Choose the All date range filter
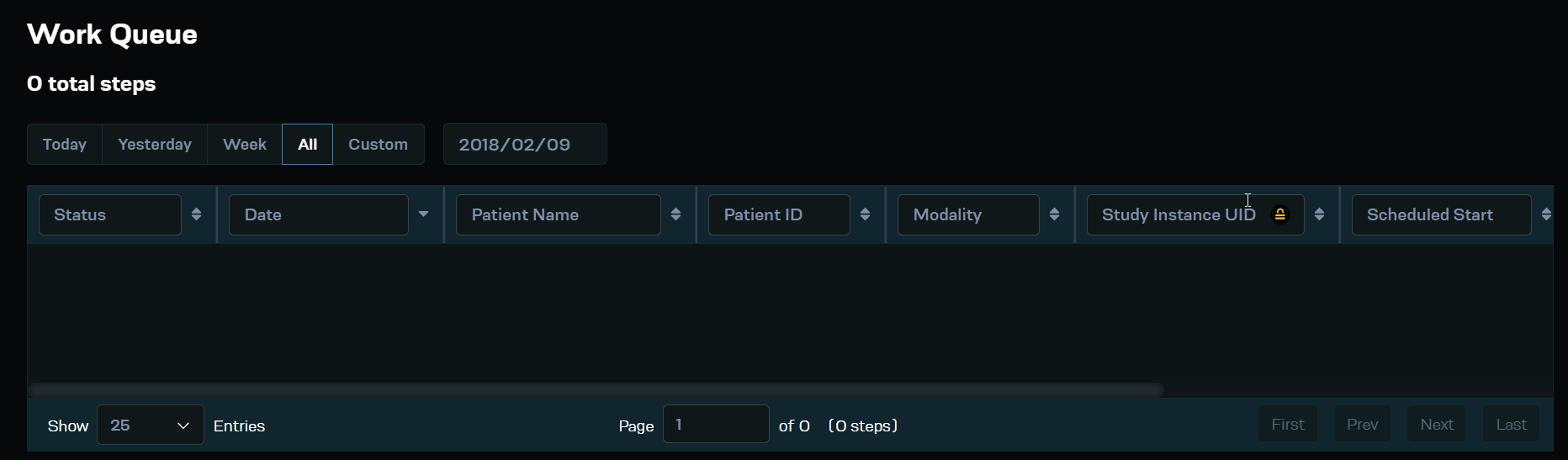This screenshot has width=1568, height=460. [x=307, y=145]
